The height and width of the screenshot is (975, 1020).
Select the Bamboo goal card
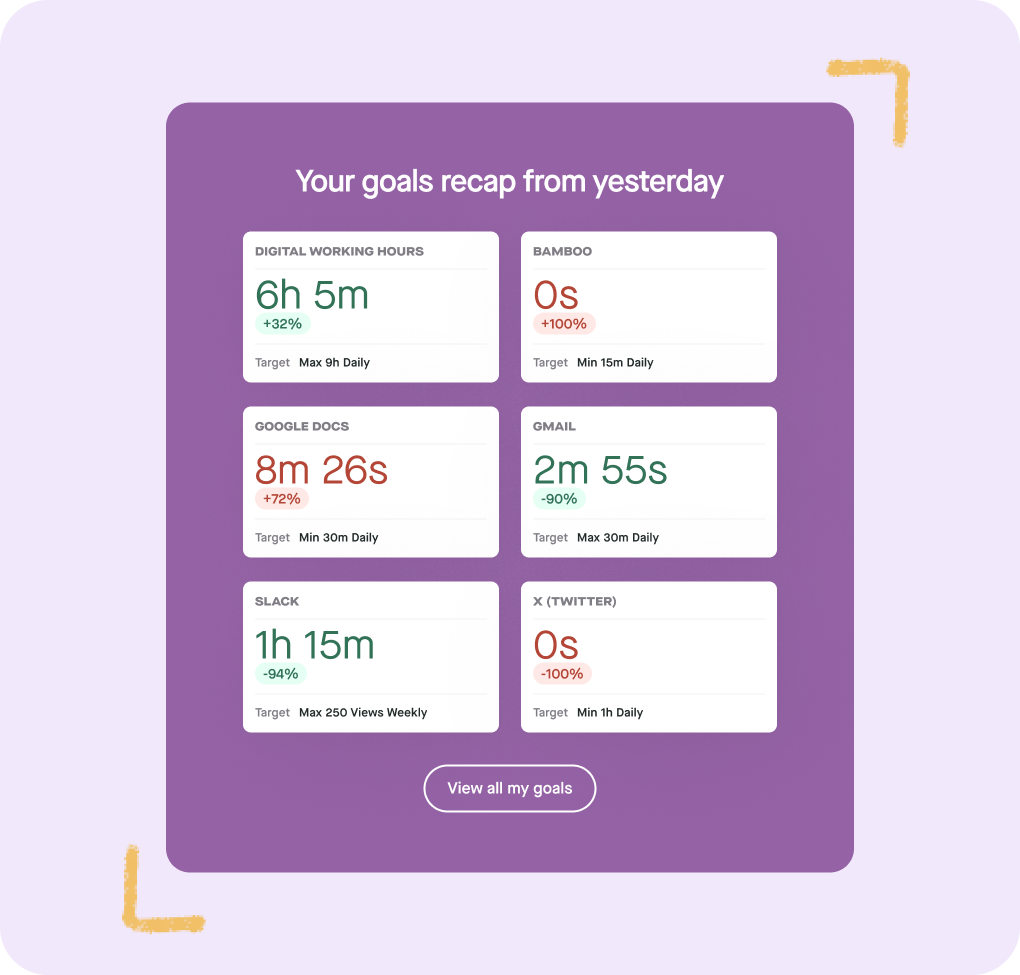pyautogui.click(x=648, y=306)
